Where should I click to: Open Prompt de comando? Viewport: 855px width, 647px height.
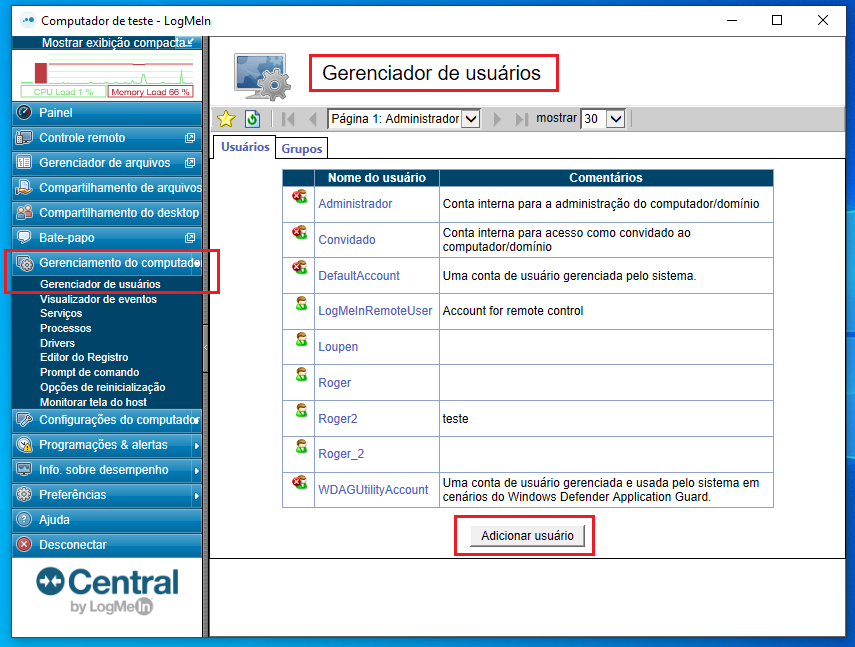tap(89, 372)
